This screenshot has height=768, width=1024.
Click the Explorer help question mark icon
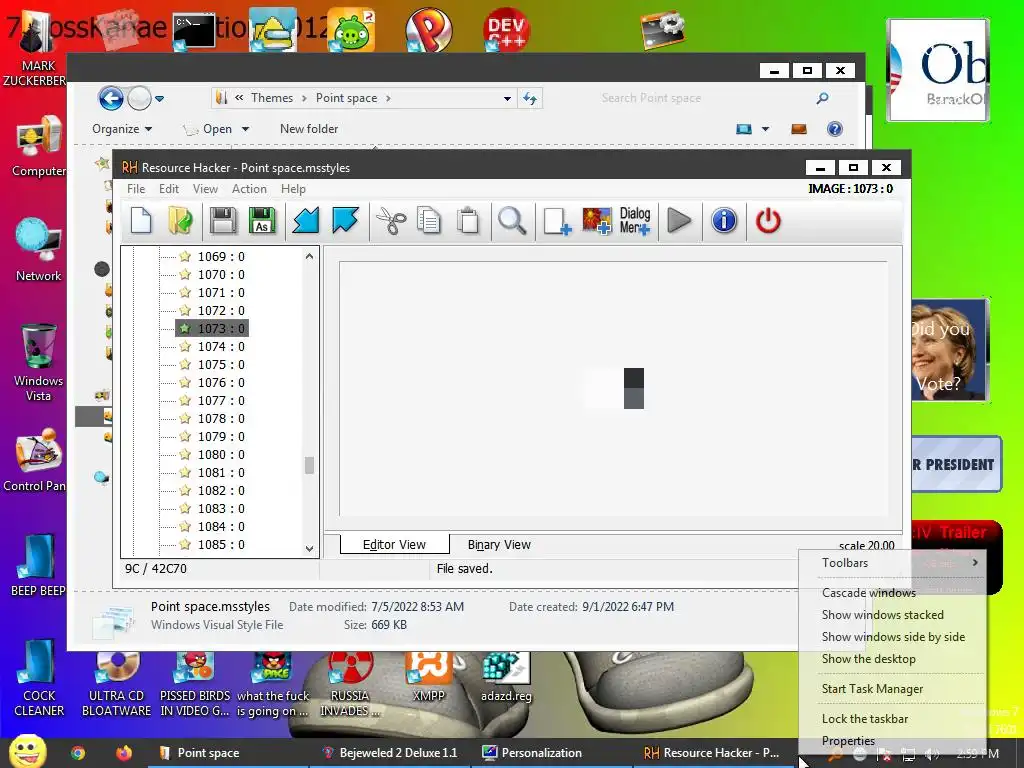835,129
